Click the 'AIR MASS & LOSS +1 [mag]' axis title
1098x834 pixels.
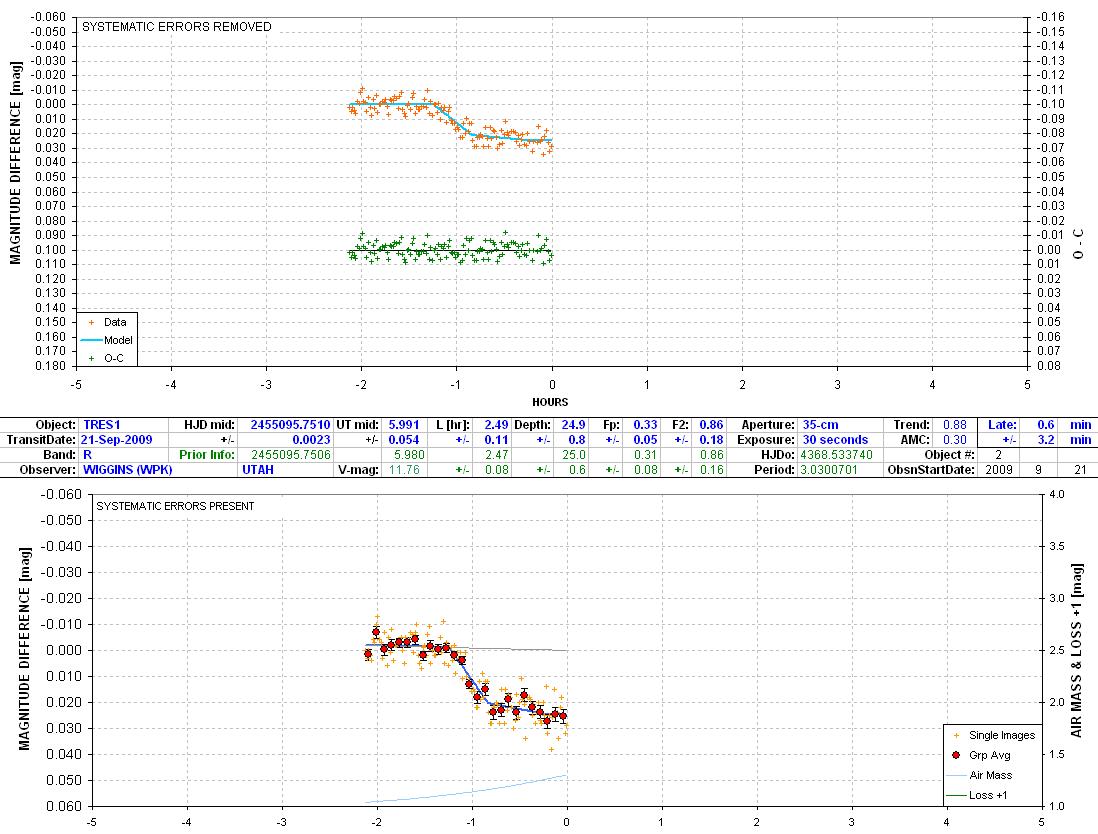[1076, 649]
